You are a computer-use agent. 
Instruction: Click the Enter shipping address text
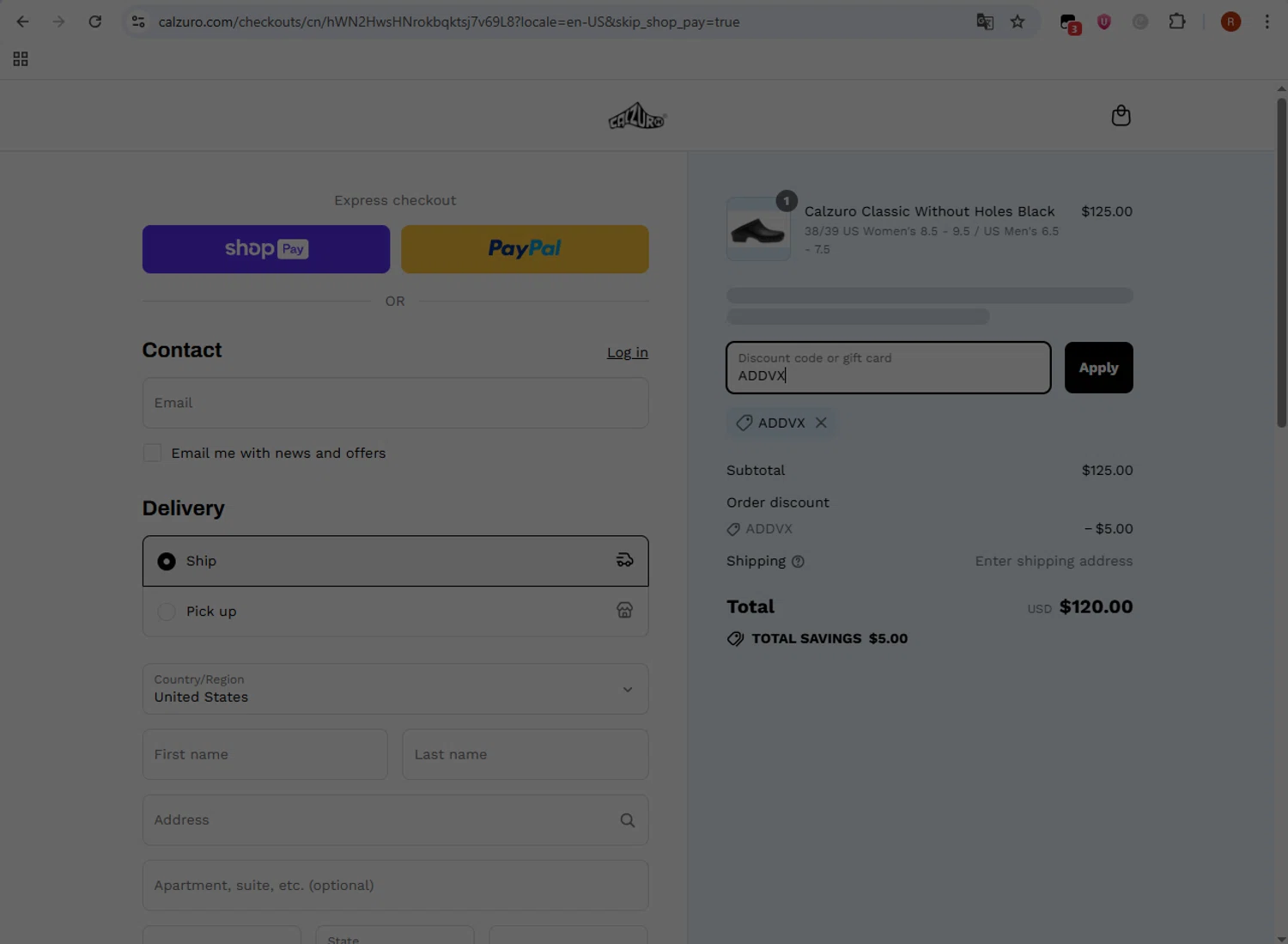[x=1054, y=561]
